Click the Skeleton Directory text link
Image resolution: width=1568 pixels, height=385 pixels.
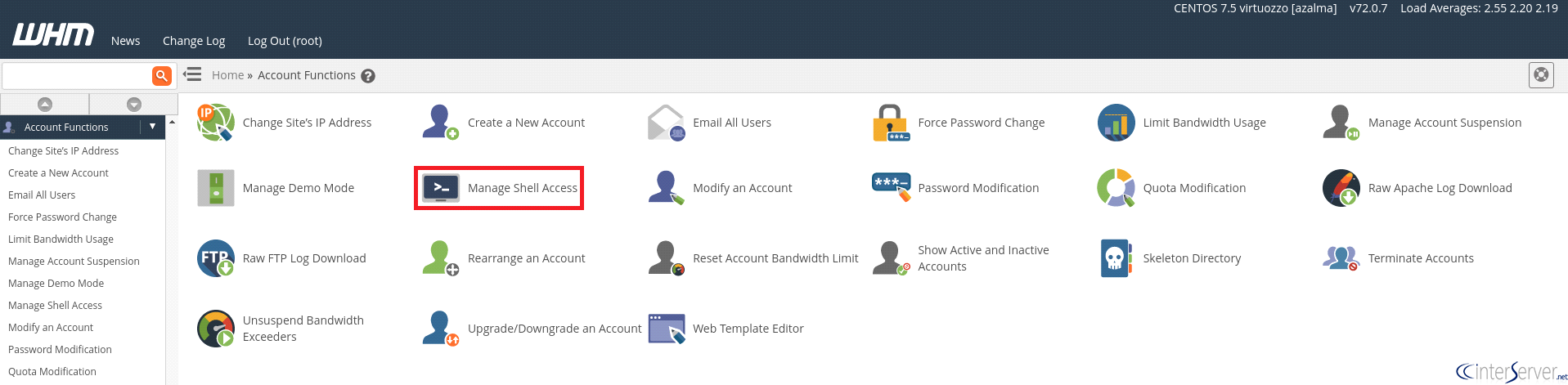pyautogui.click(x=1192, y=258)
